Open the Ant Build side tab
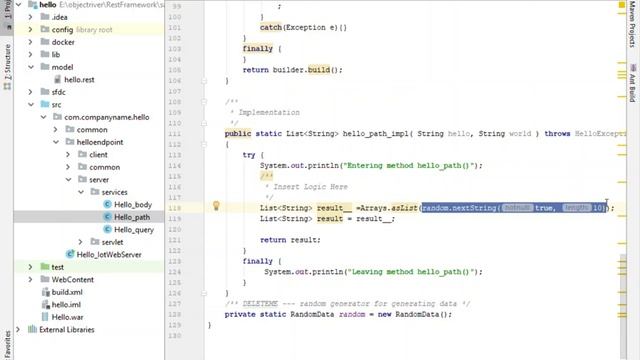 coord(632,84)
